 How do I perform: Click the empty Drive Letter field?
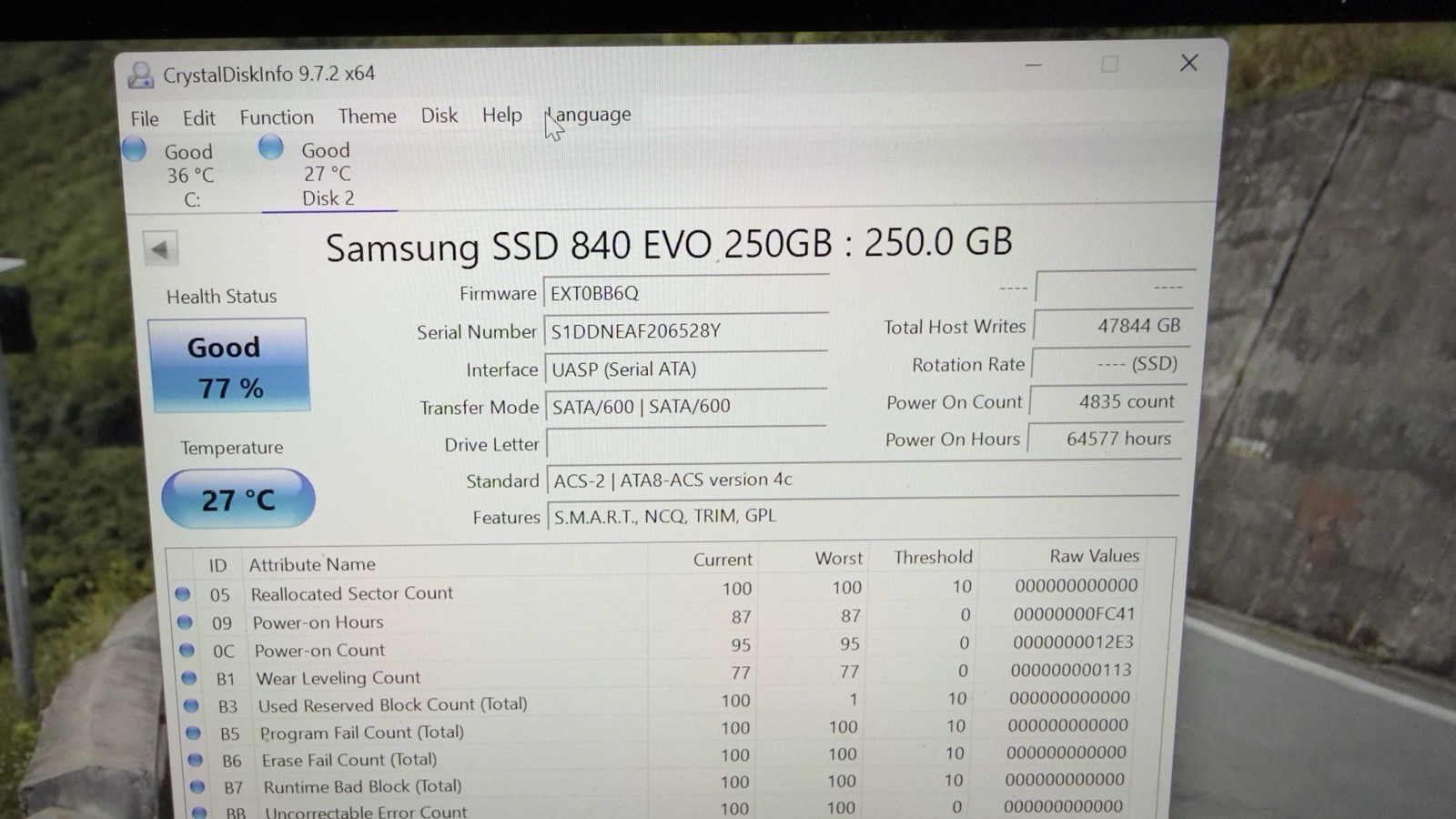(686, 444)
